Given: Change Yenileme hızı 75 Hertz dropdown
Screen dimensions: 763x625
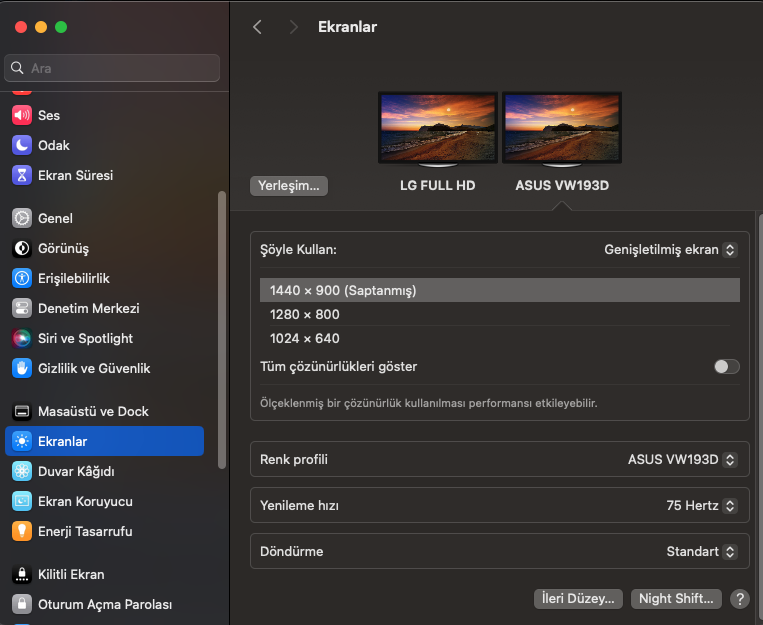Looking at the screenshot, I should click(701, 506).
